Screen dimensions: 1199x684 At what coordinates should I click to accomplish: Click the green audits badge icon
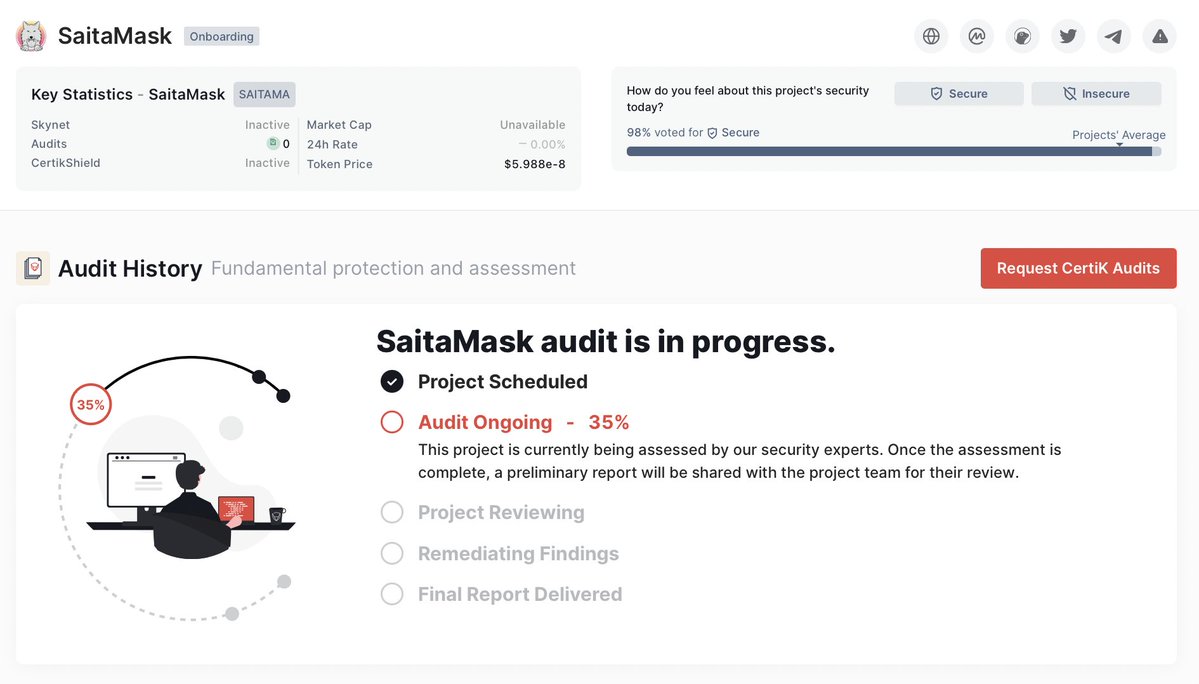pos(272,143)
